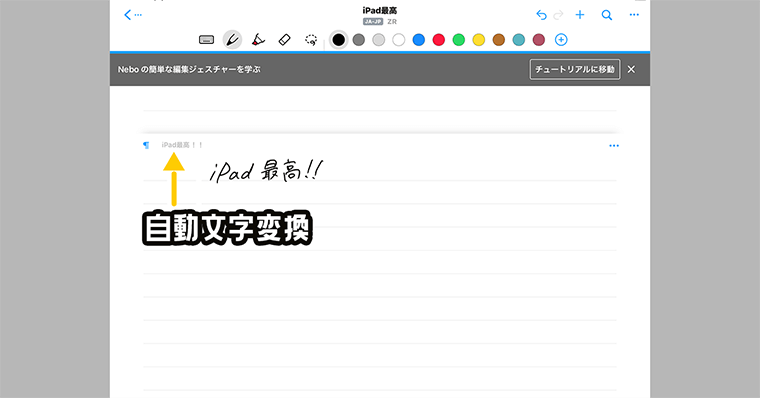Open search with the magnifier icon
The width and height of the screenshot is (760, 398).
click(x=607, y=15)
